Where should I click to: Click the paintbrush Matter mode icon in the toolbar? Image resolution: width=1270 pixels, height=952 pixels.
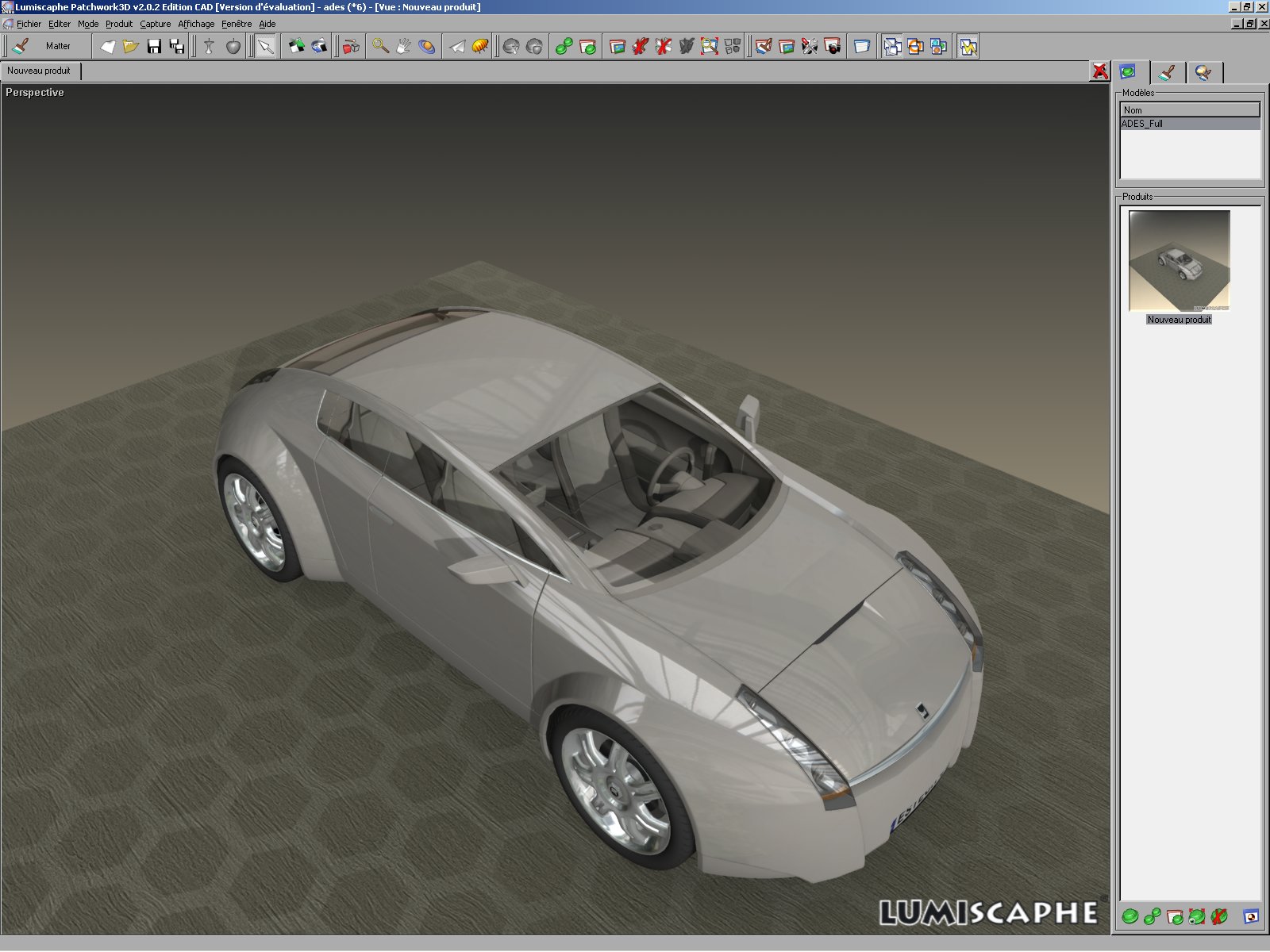point(21,46)
